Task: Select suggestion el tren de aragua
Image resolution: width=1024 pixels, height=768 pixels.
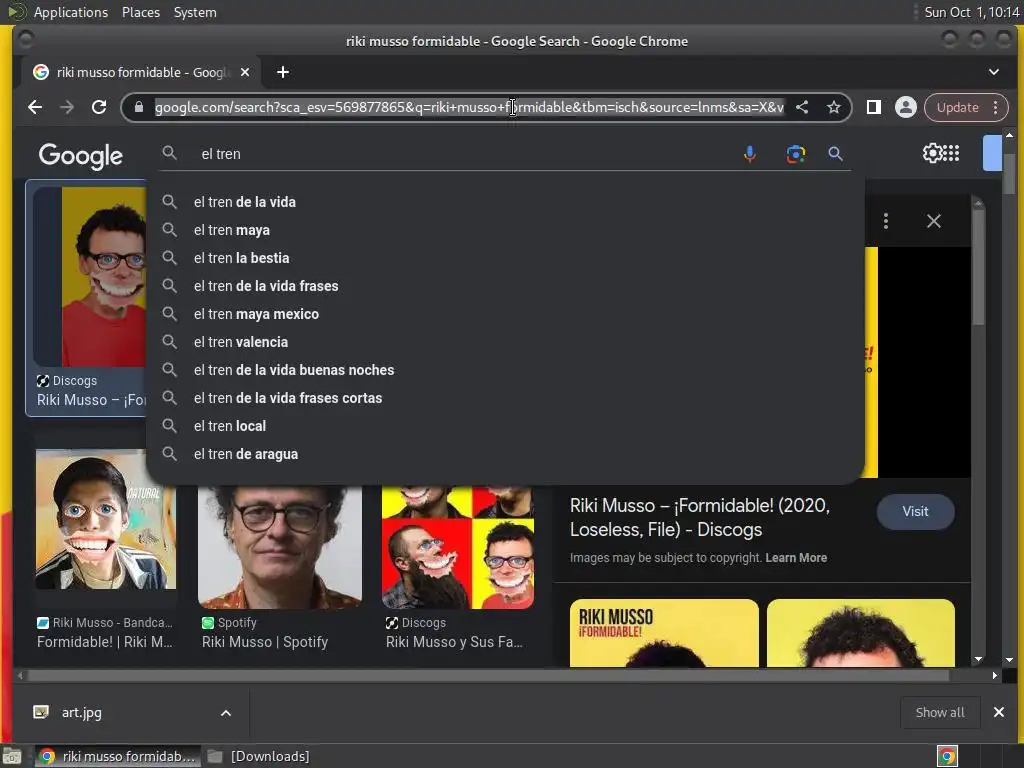Action: (x=505, y=455)
